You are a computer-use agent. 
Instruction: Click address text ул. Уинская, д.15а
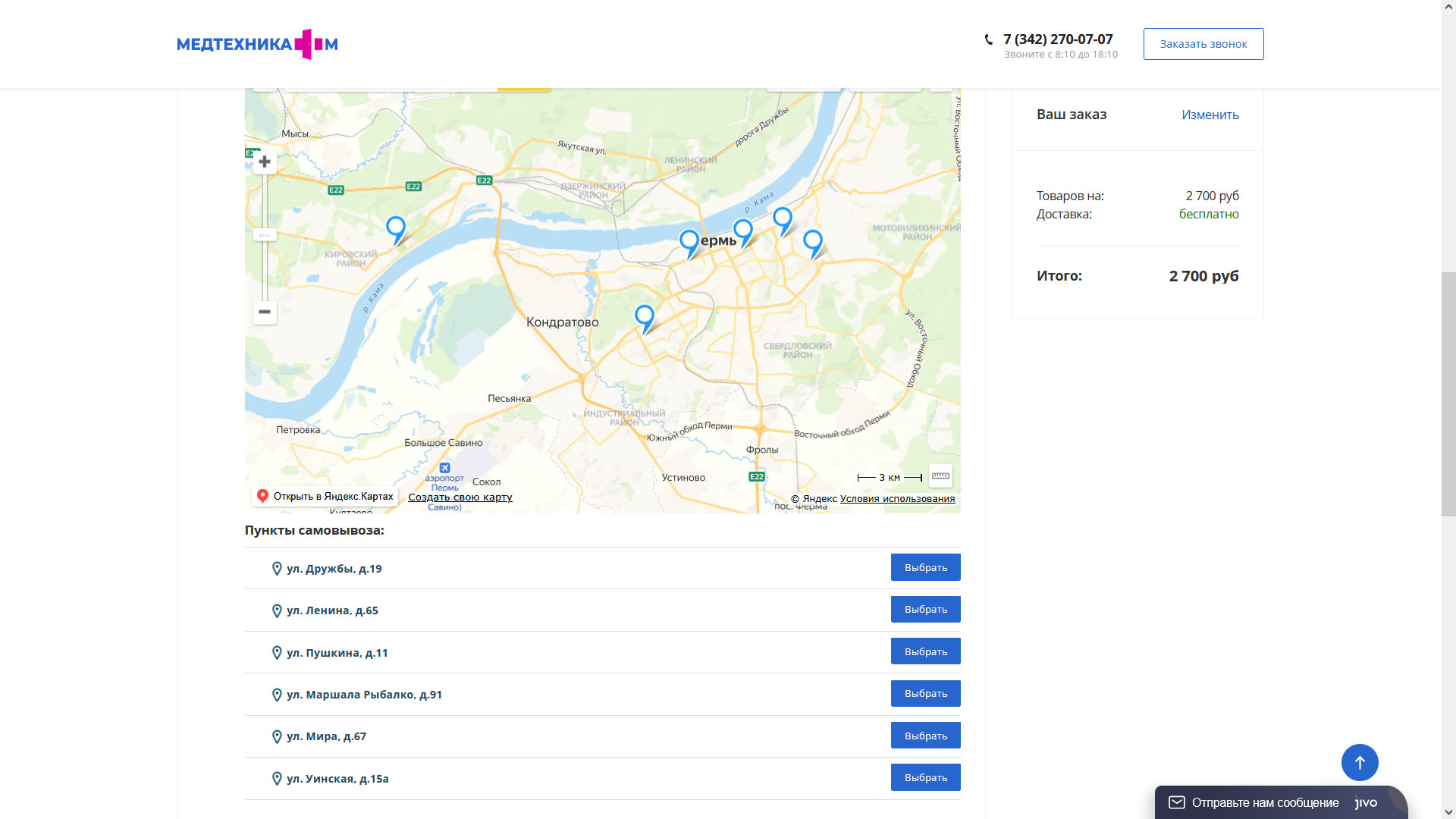pos(337,779)
